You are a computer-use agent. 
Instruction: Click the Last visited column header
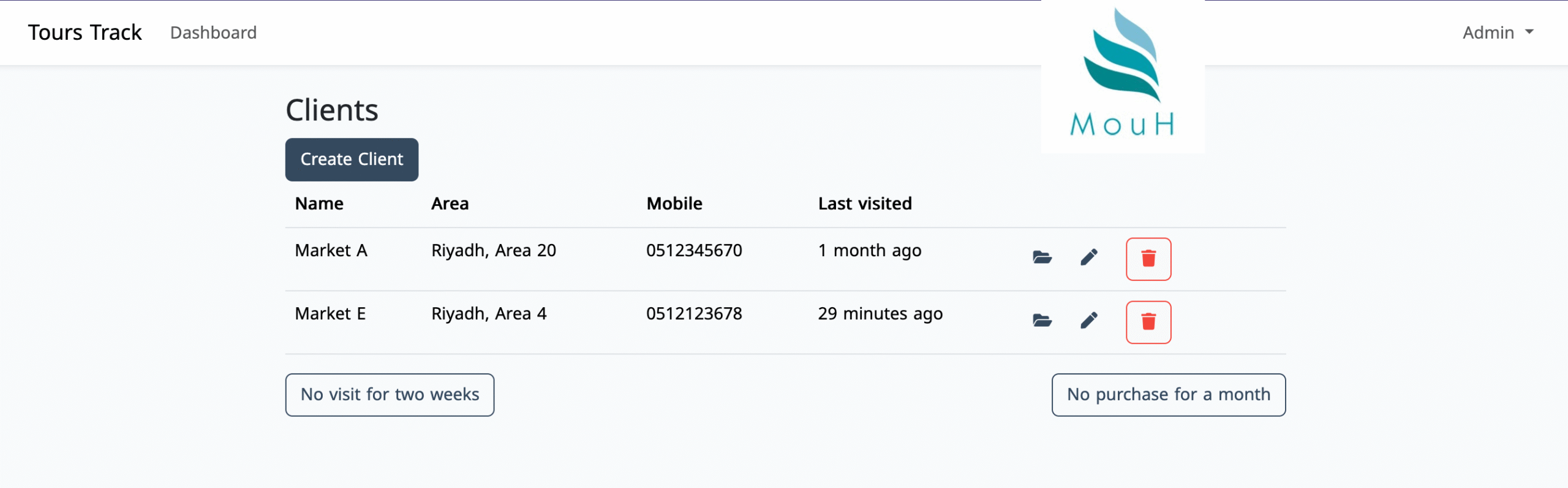tap(865, 204)
